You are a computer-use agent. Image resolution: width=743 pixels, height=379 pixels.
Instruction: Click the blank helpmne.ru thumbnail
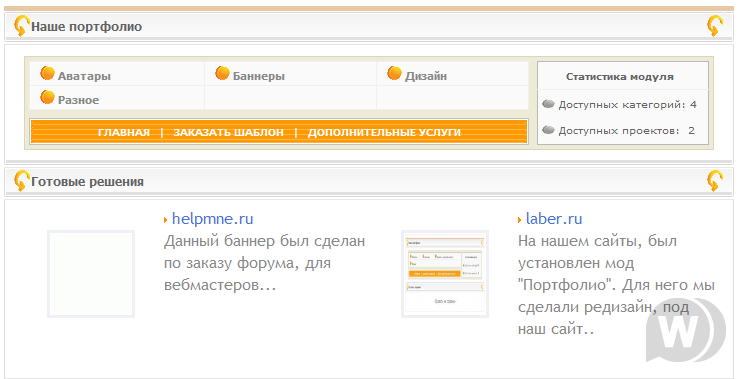(x=91, y=274)
